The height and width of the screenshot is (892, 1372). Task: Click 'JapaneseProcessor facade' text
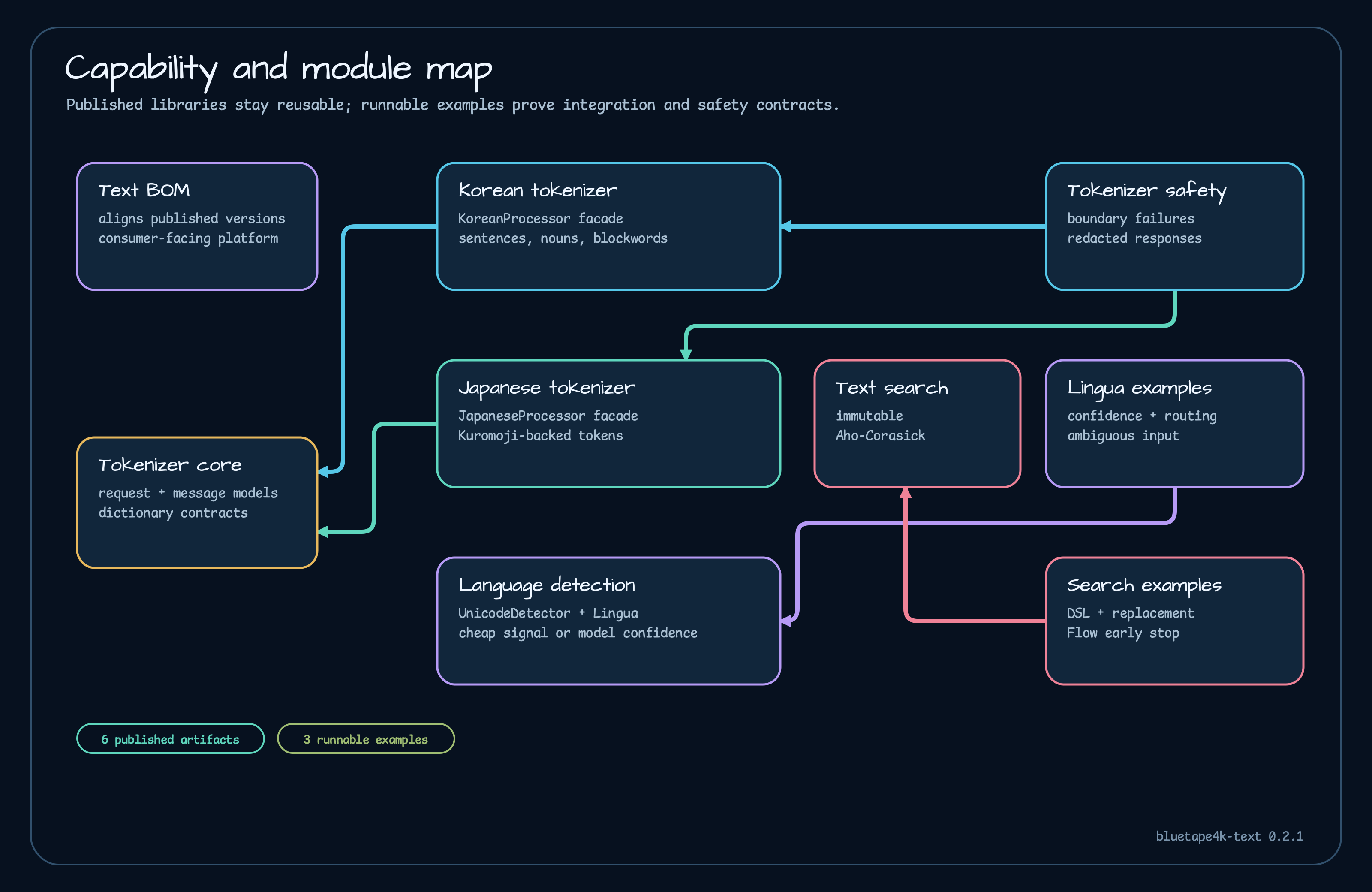click(548, 416)
